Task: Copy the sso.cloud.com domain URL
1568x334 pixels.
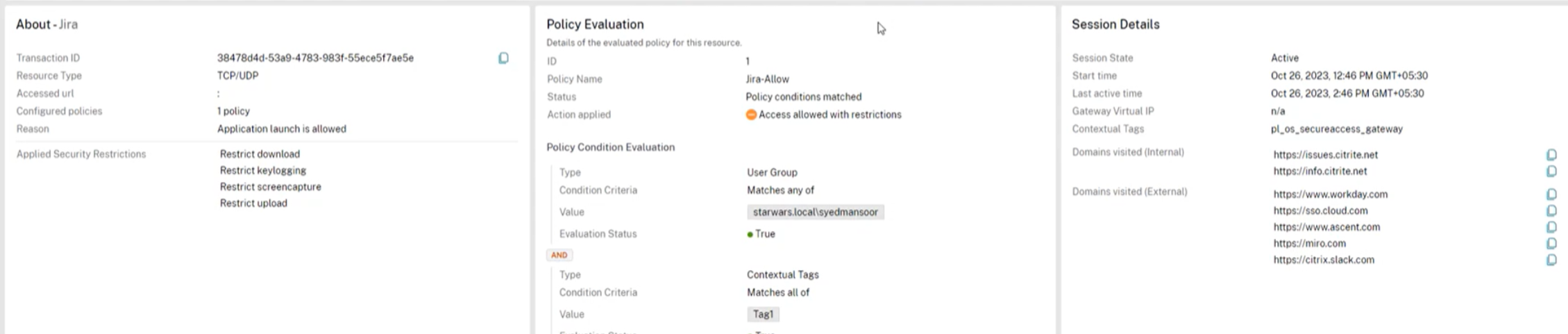Action: click(1551, 210)
